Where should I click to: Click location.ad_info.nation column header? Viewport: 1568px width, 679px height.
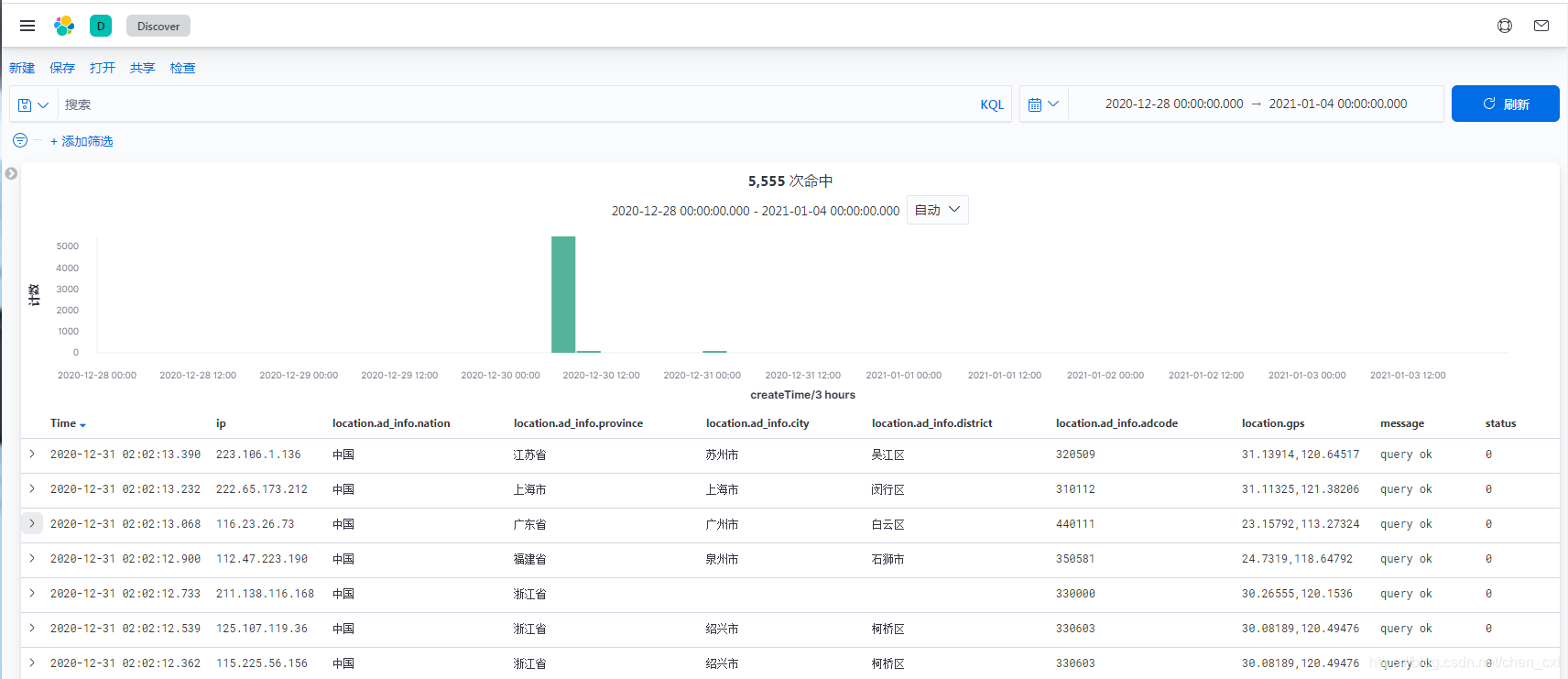pos(391,423)
